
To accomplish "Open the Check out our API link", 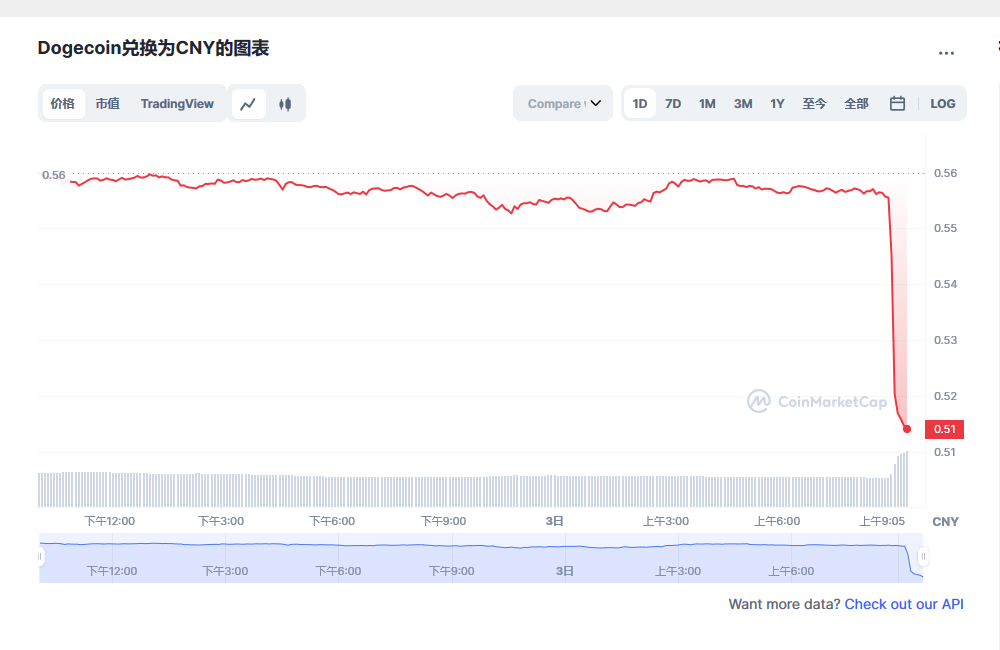I will [904, 604].
